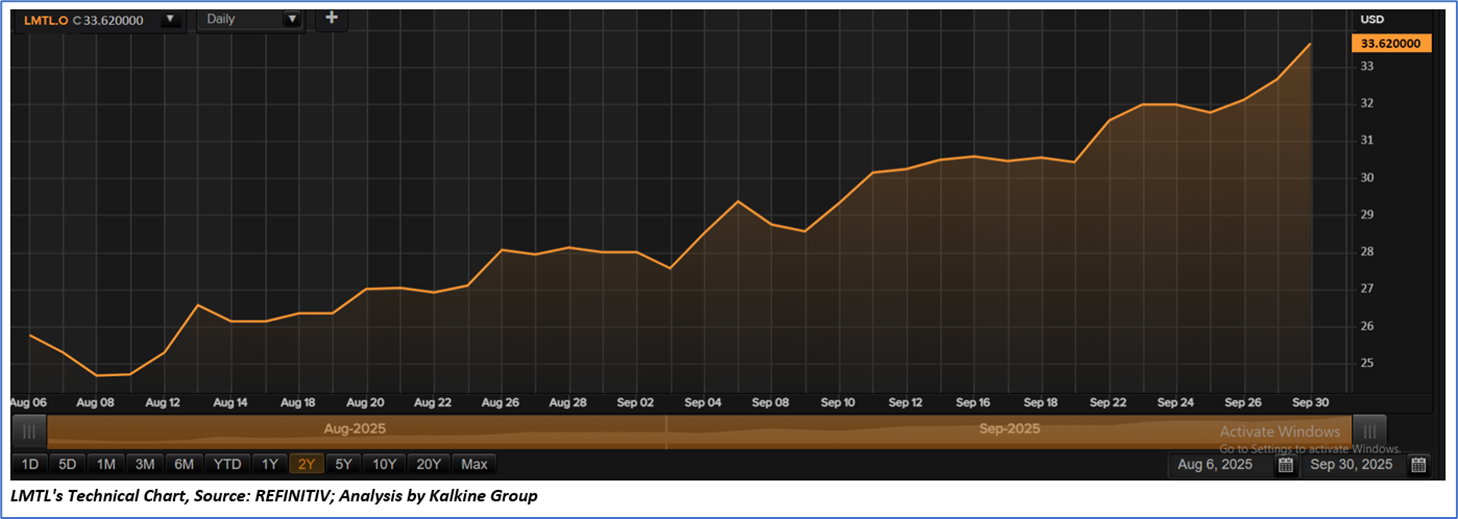1458x519 pixels.
Task: Click the Sep 22 date axis label
Action: (x=1108, y=402)
